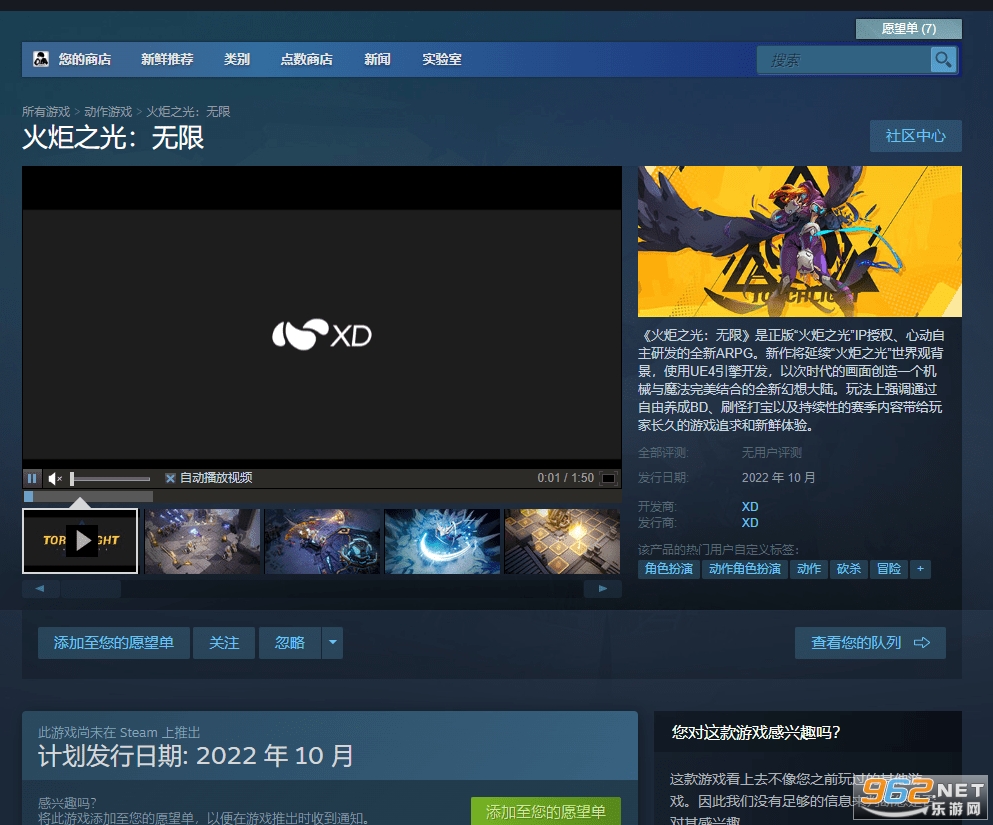This screenshot has width=993, height=825.
Task: Click the Steam home icon in navigation
Action: [x=41, y=59]
